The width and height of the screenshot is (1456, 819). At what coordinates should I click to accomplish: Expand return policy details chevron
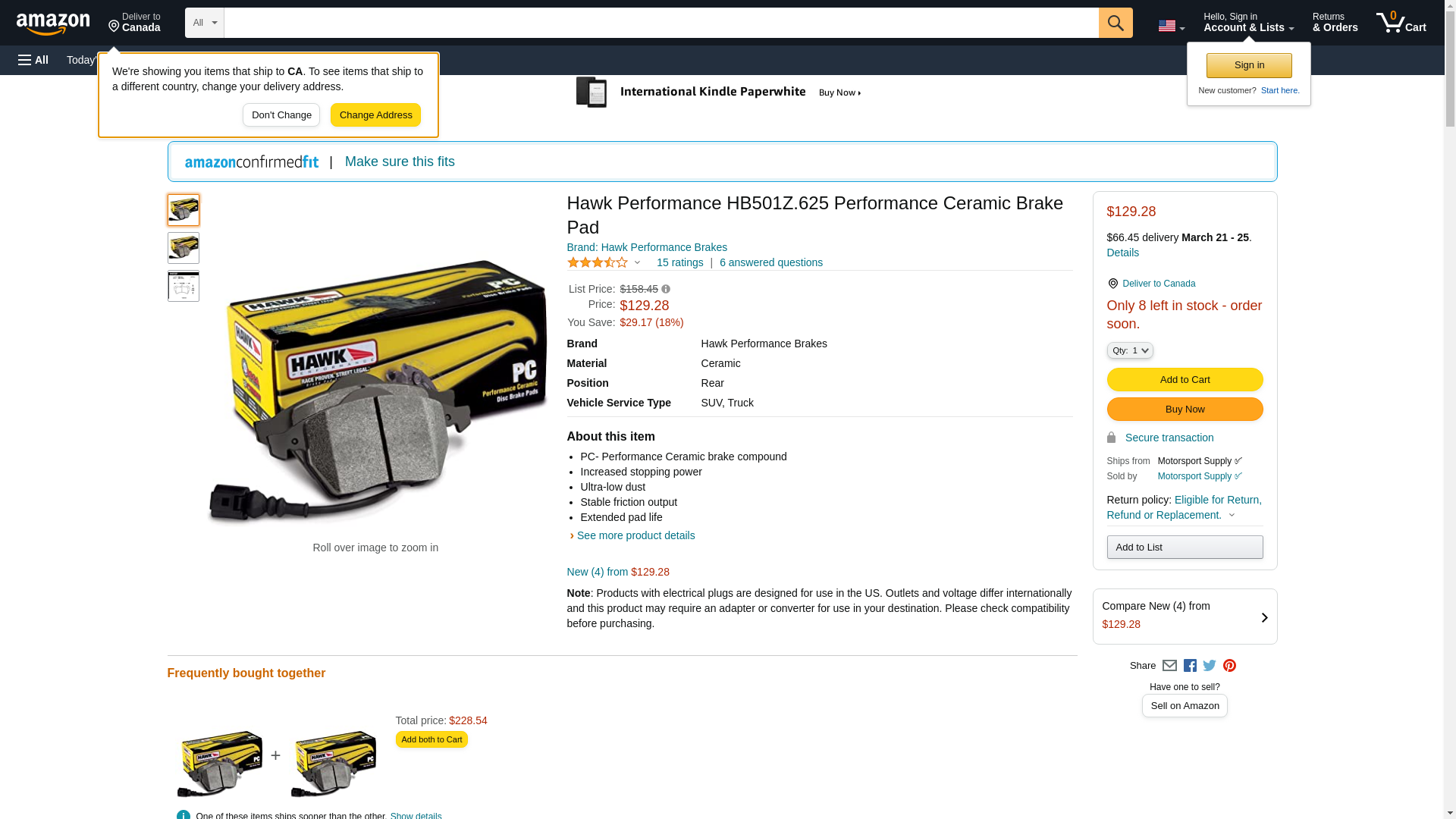pos(1232,516)
